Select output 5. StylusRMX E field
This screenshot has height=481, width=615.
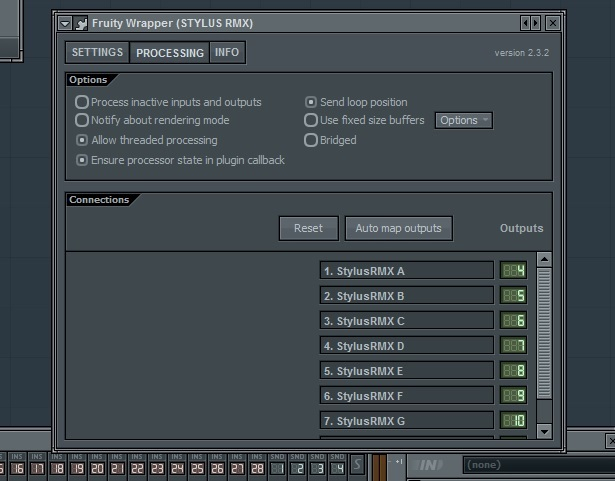(407, 370)
